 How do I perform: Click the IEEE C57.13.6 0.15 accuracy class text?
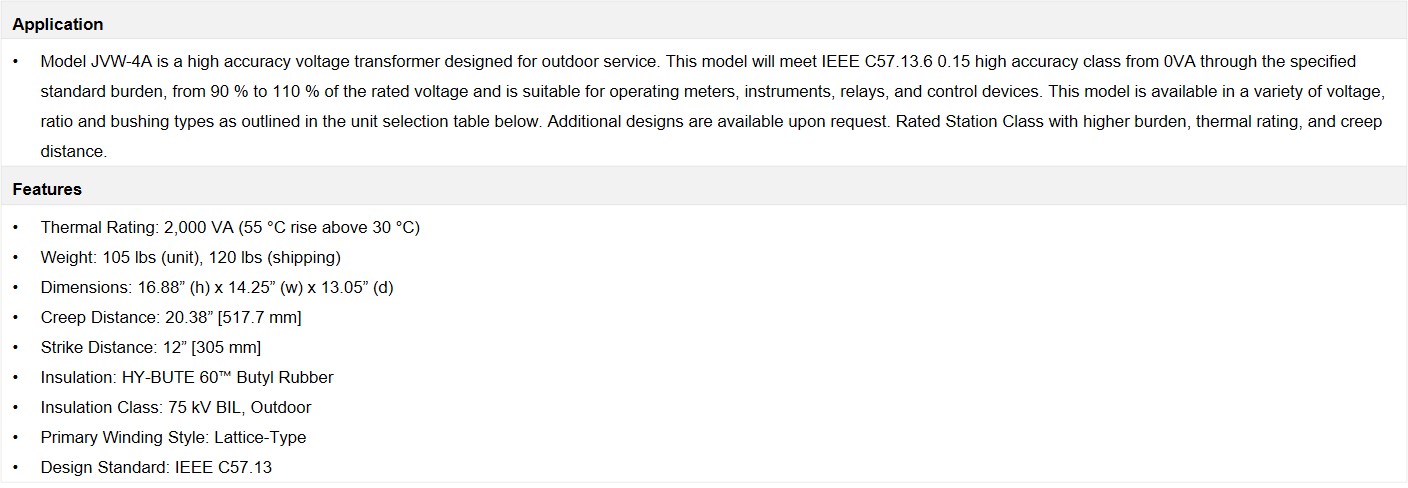pyautogui.click(x=894, y=61)
